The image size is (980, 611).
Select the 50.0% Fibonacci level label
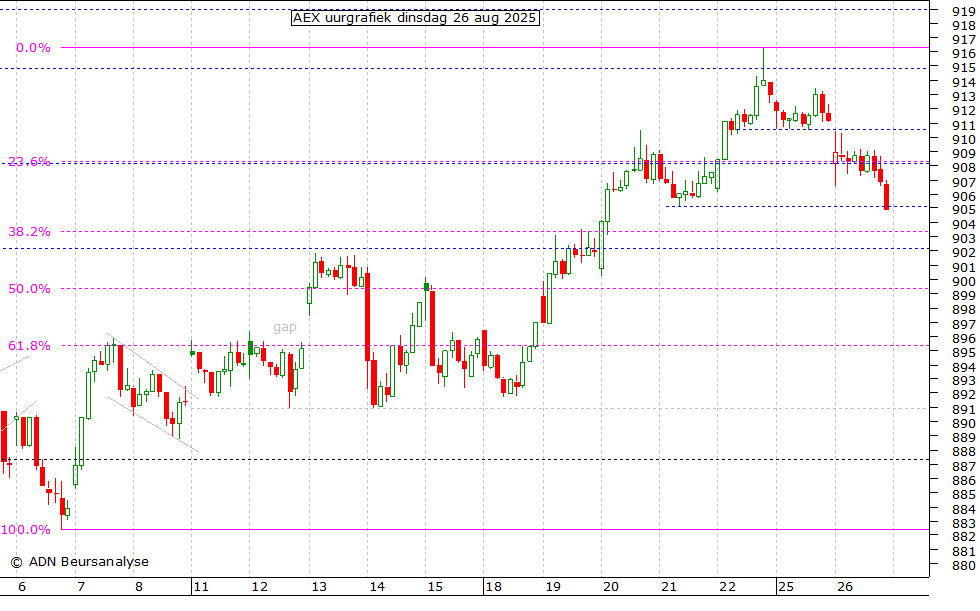click(x=29, y=289)
